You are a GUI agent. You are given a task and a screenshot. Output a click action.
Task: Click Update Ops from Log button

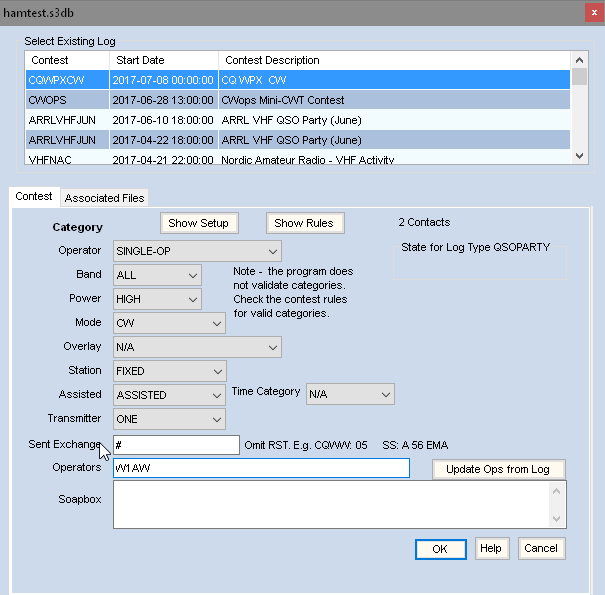(x=499, y=469)
